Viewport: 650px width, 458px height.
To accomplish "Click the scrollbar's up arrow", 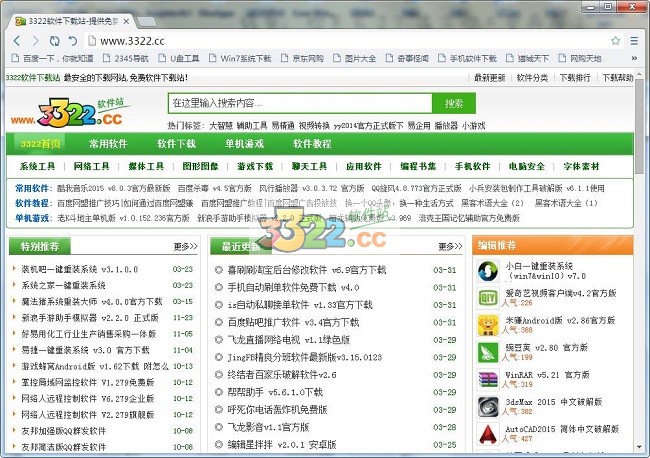I will point(640,74).
